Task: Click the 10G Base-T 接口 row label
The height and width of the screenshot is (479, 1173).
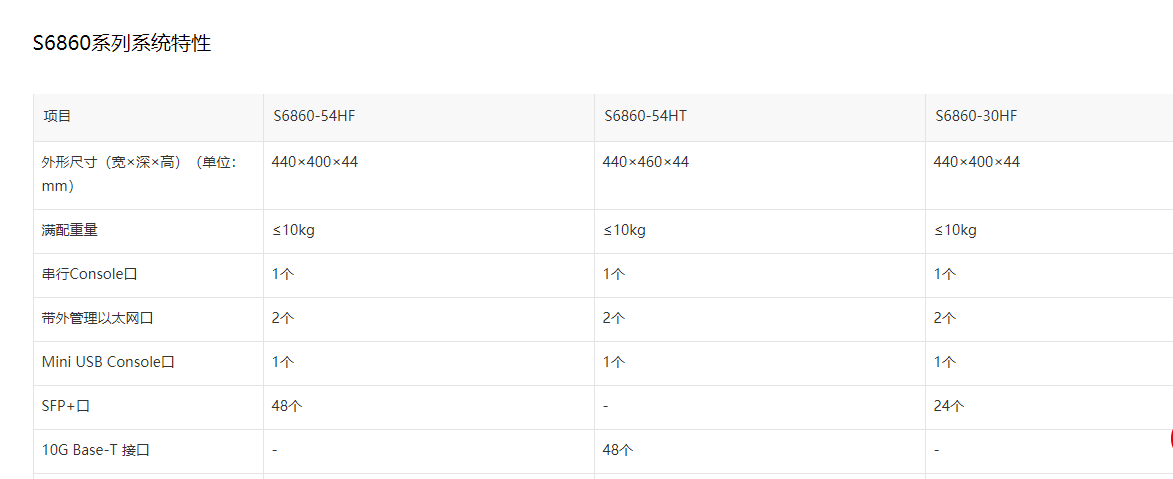Action: 96,450
